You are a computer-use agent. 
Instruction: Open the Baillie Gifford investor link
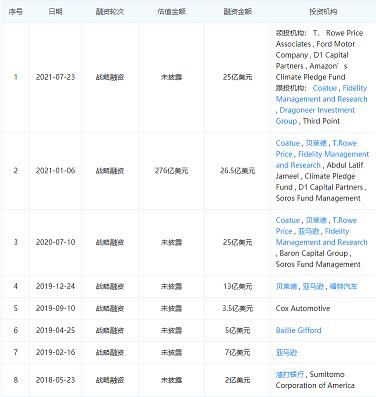coord(299,330)
